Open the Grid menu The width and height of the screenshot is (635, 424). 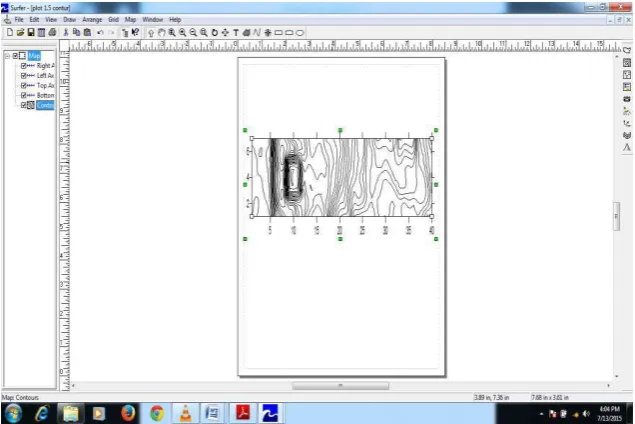(113, 19)
